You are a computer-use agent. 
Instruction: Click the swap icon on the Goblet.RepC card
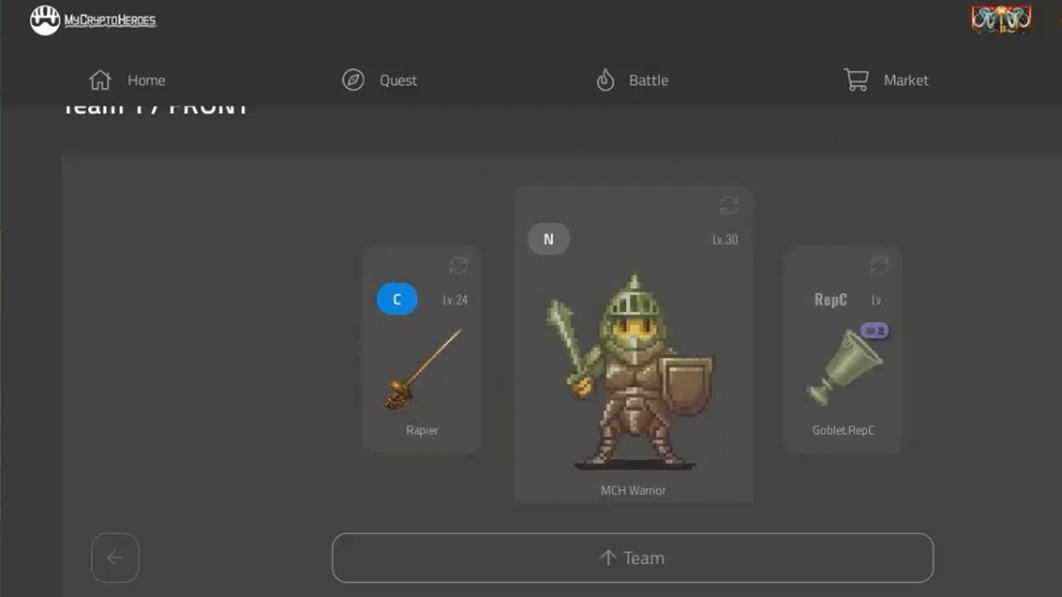(879, 265)
